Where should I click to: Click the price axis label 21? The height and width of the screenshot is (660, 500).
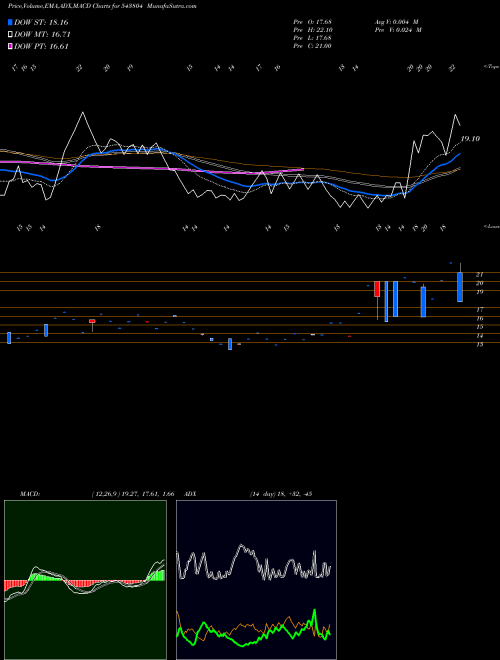(x=479, y=274)
